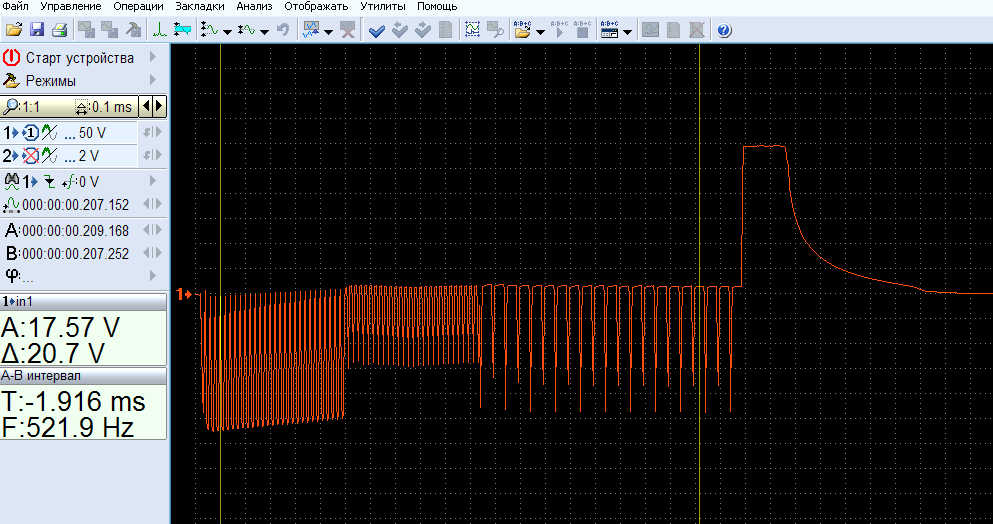Click the 1:1 zoom magnifier setting

tap(23, 107)
